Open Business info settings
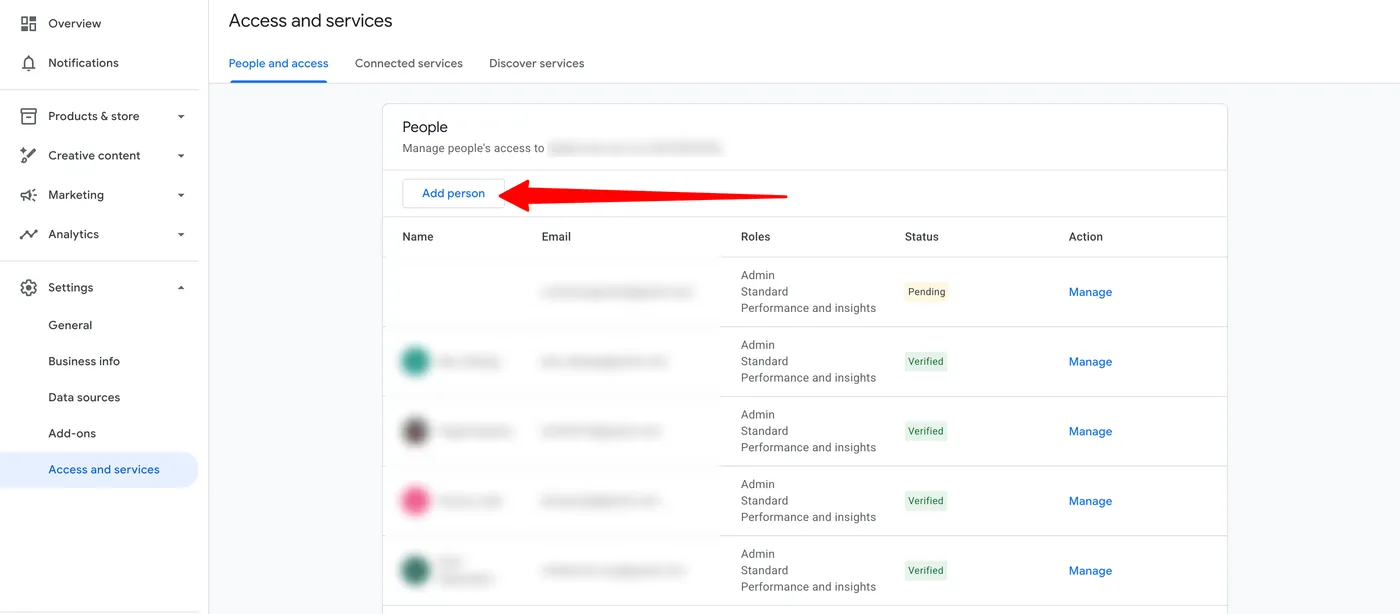Image resolution: width=1400 pixels, height=614 pixels. coord(84,361)
